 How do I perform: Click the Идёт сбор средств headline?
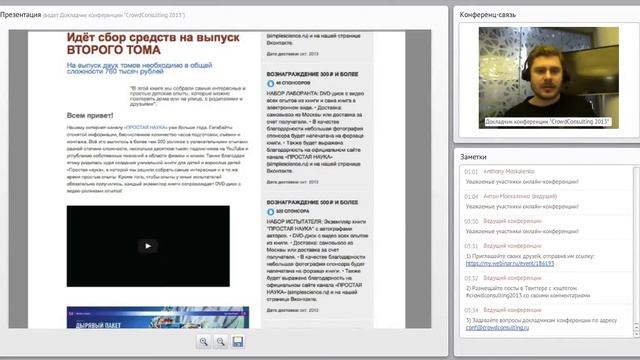[x=153, y=44]
